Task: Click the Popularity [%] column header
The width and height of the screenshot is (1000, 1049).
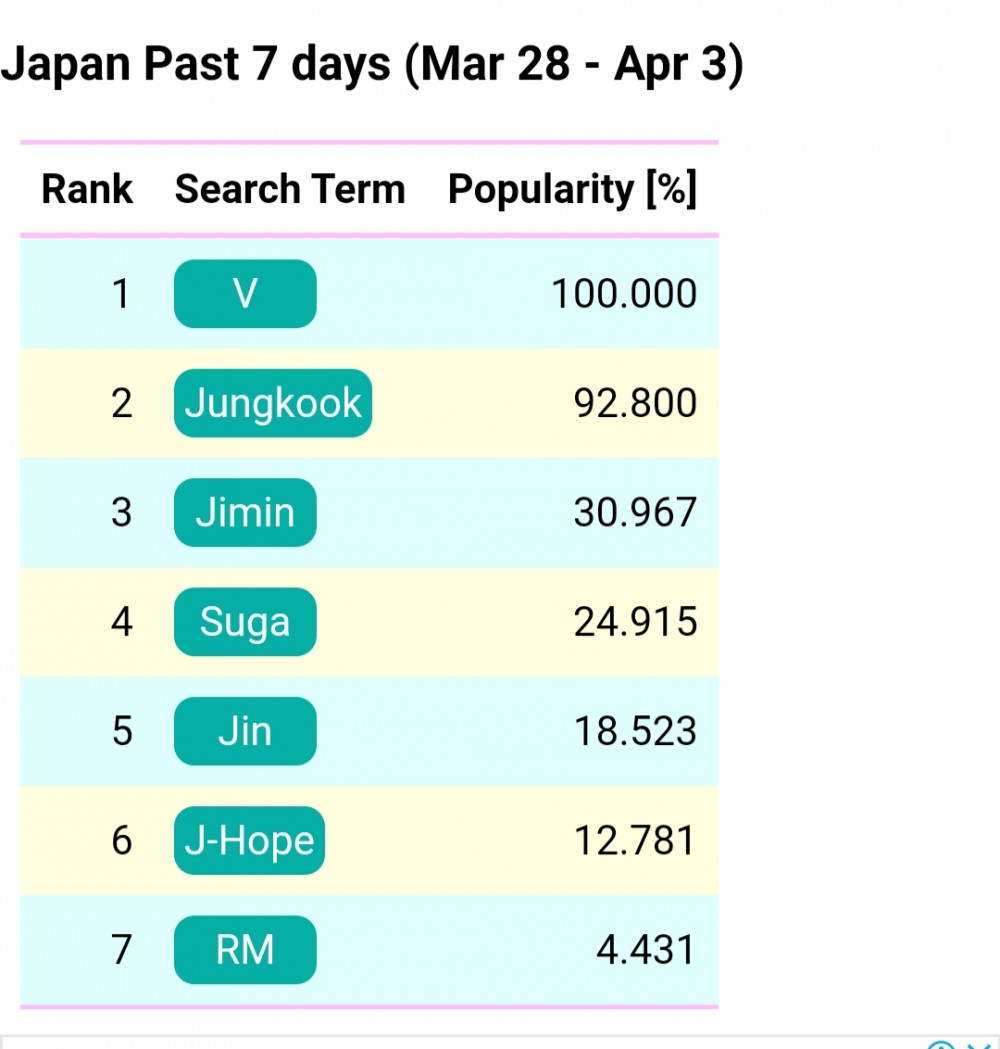Action: tap(573, 189)
